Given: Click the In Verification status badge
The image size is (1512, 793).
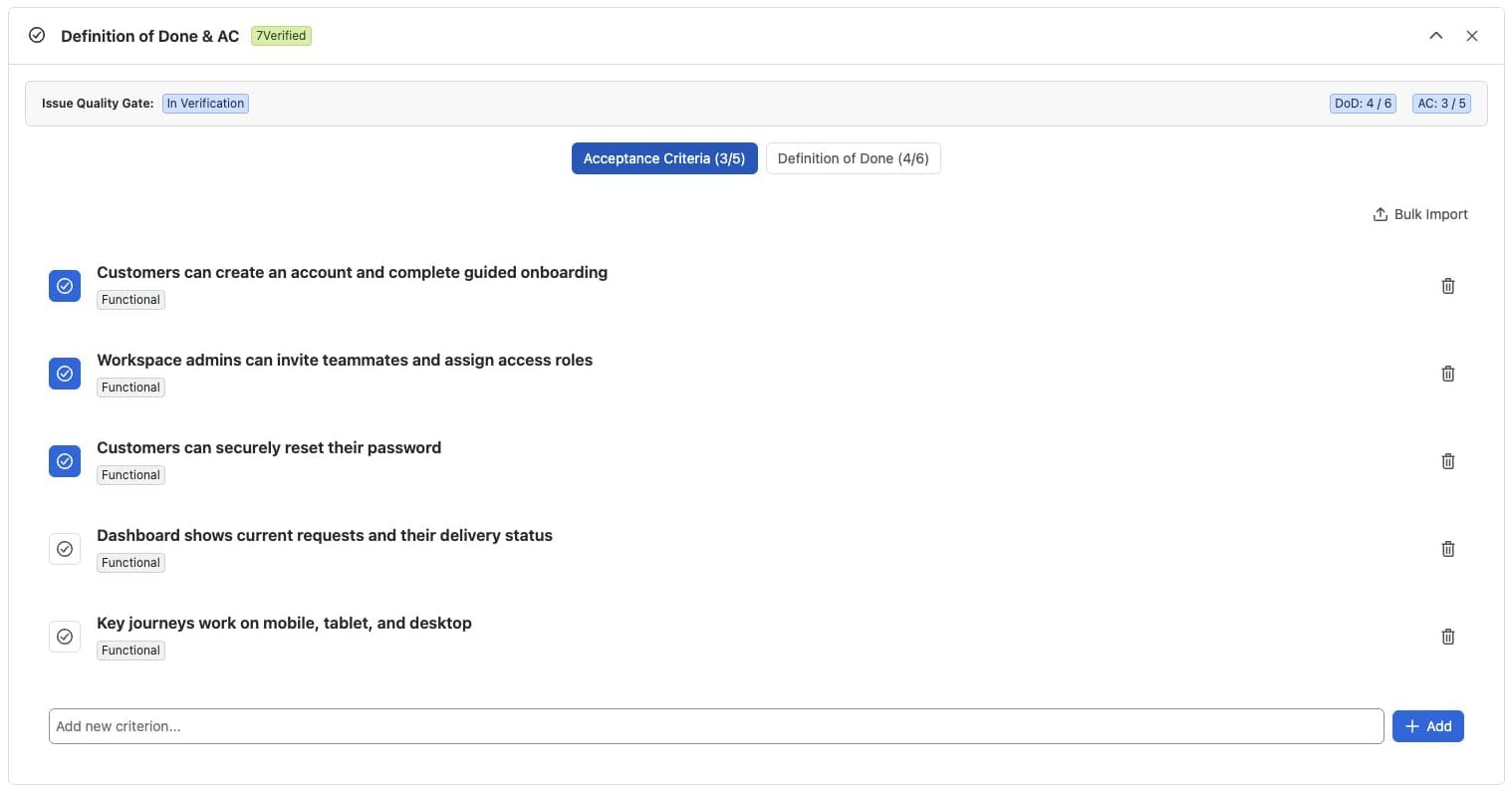Looking at the screenshot, I should click(205, 104).
